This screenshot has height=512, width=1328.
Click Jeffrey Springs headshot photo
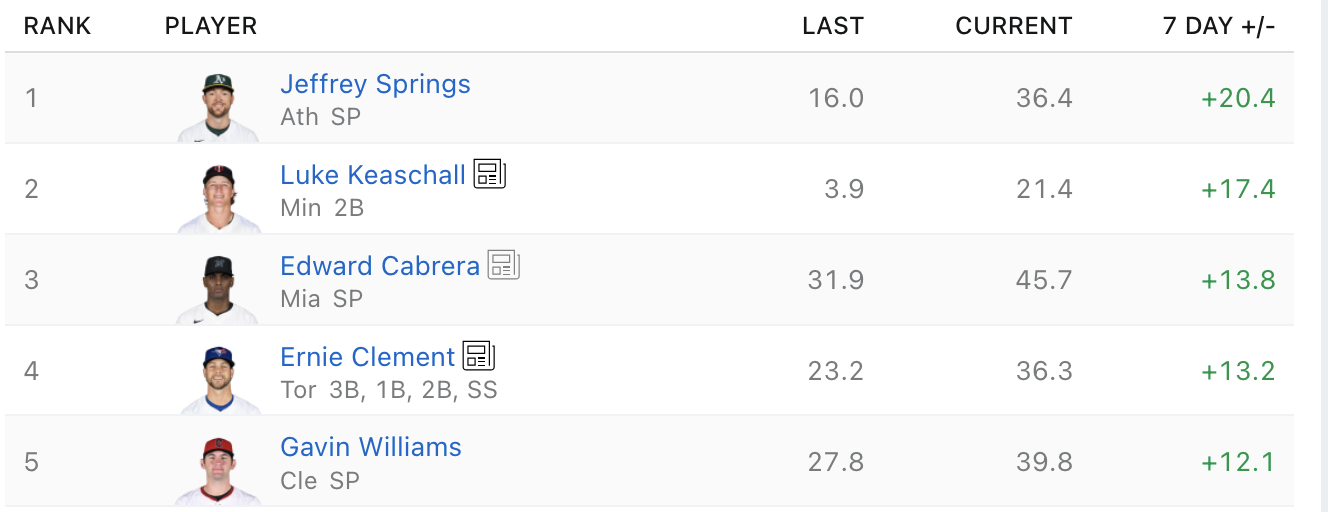[x=218, y=106]
